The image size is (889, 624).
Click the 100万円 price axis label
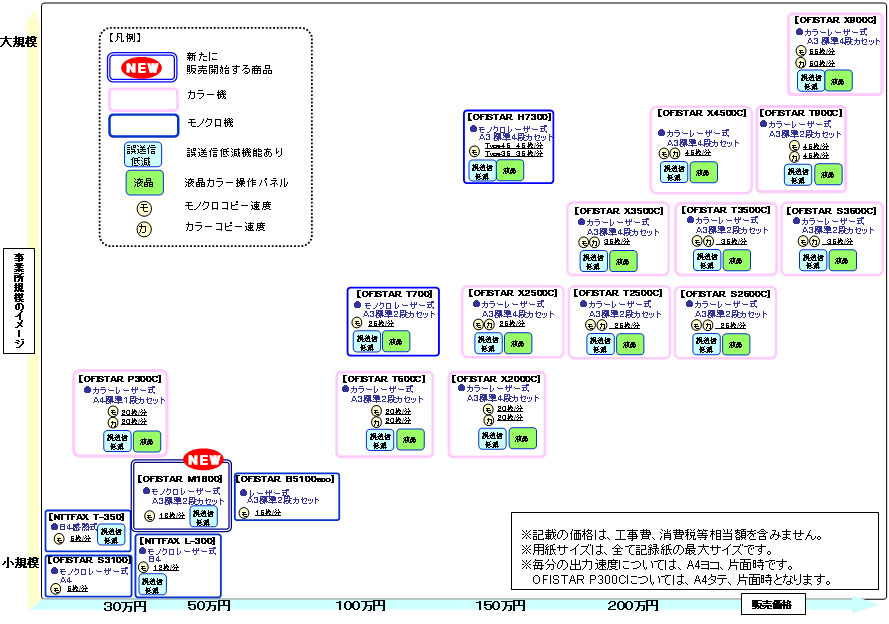[360, 606]
